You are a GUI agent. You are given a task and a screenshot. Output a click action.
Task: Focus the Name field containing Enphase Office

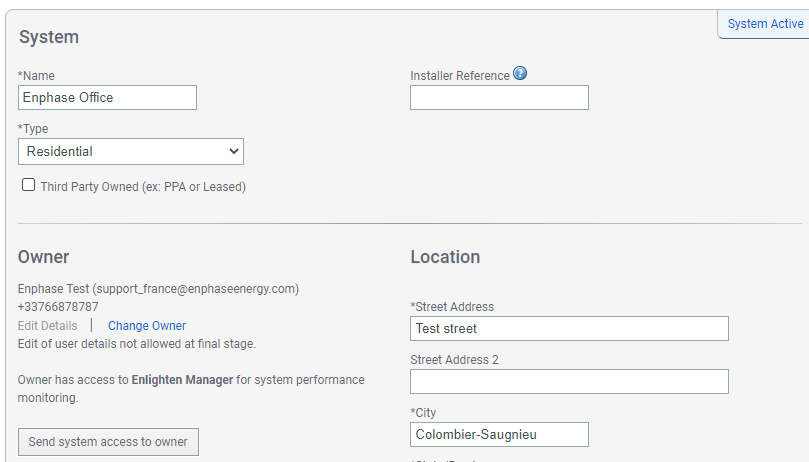tap(108, 97)
